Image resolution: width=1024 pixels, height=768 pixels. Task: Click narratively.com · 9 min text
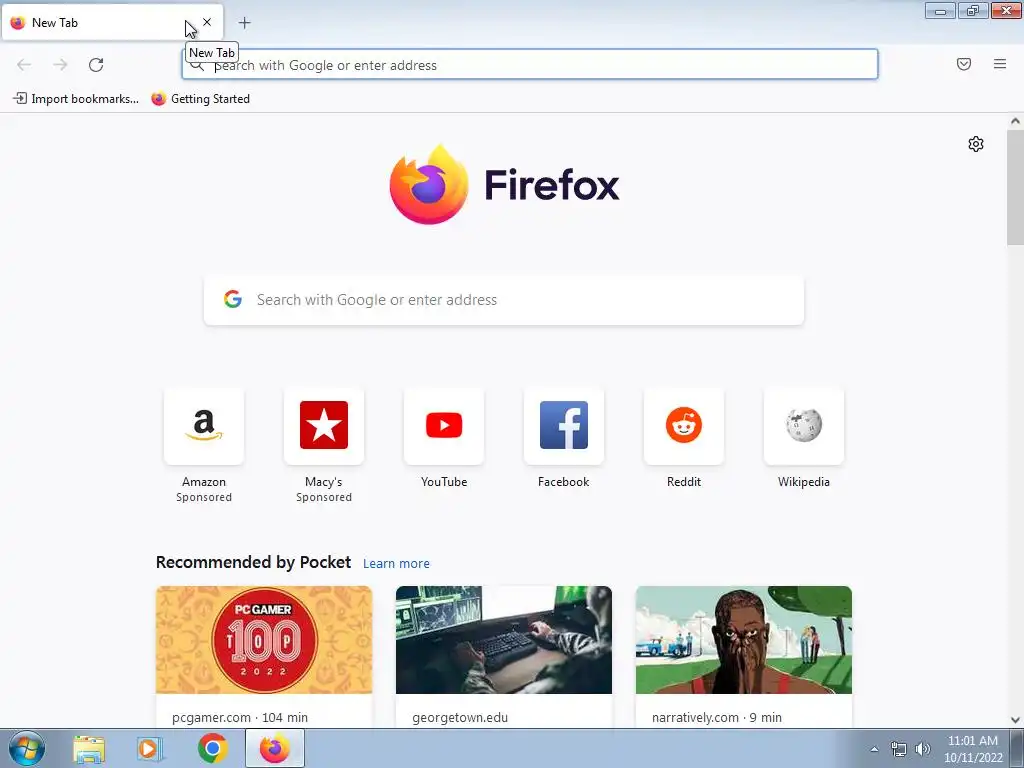tap(716, 717)
